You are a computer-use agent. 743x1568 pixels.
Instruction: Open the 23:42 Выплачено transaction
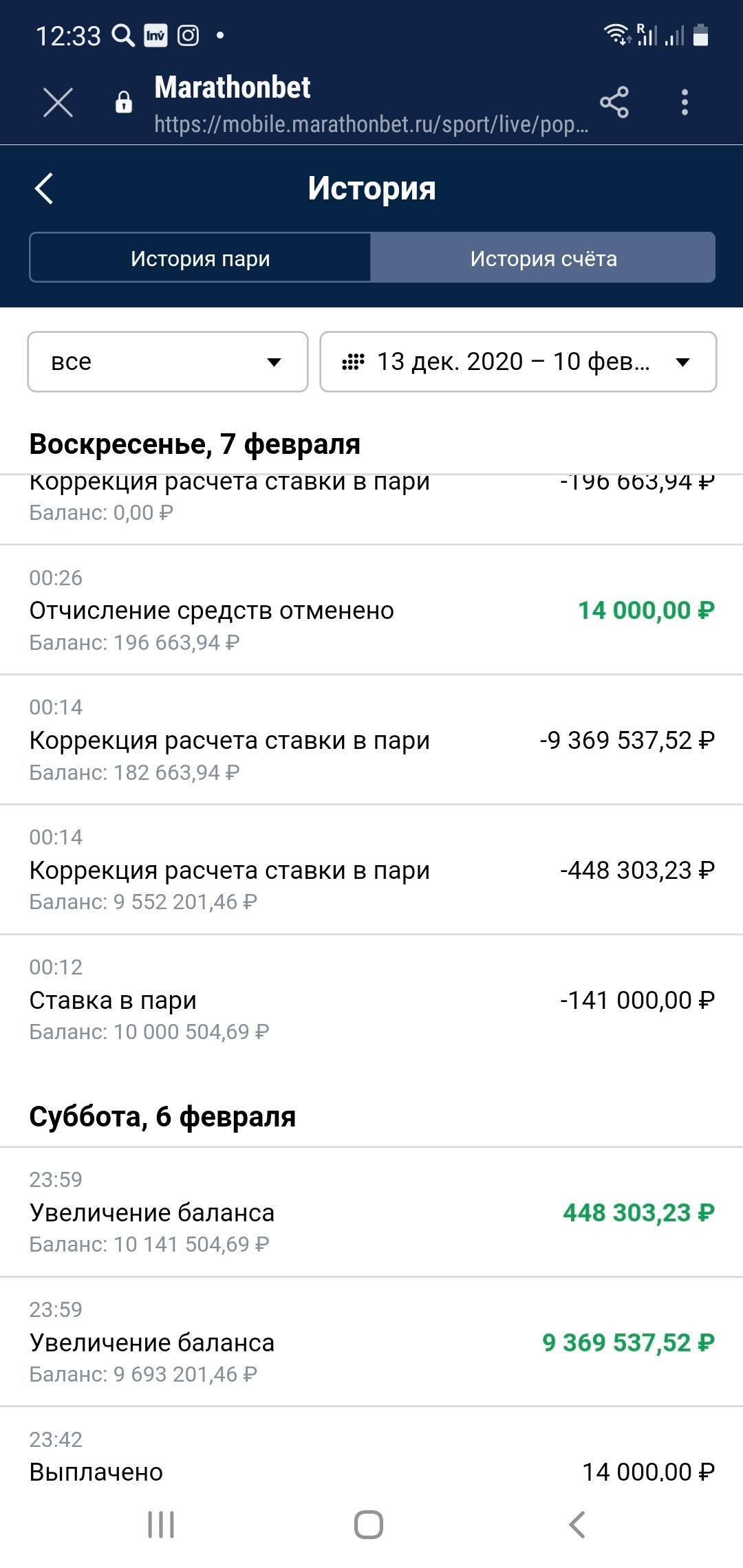371,1458
